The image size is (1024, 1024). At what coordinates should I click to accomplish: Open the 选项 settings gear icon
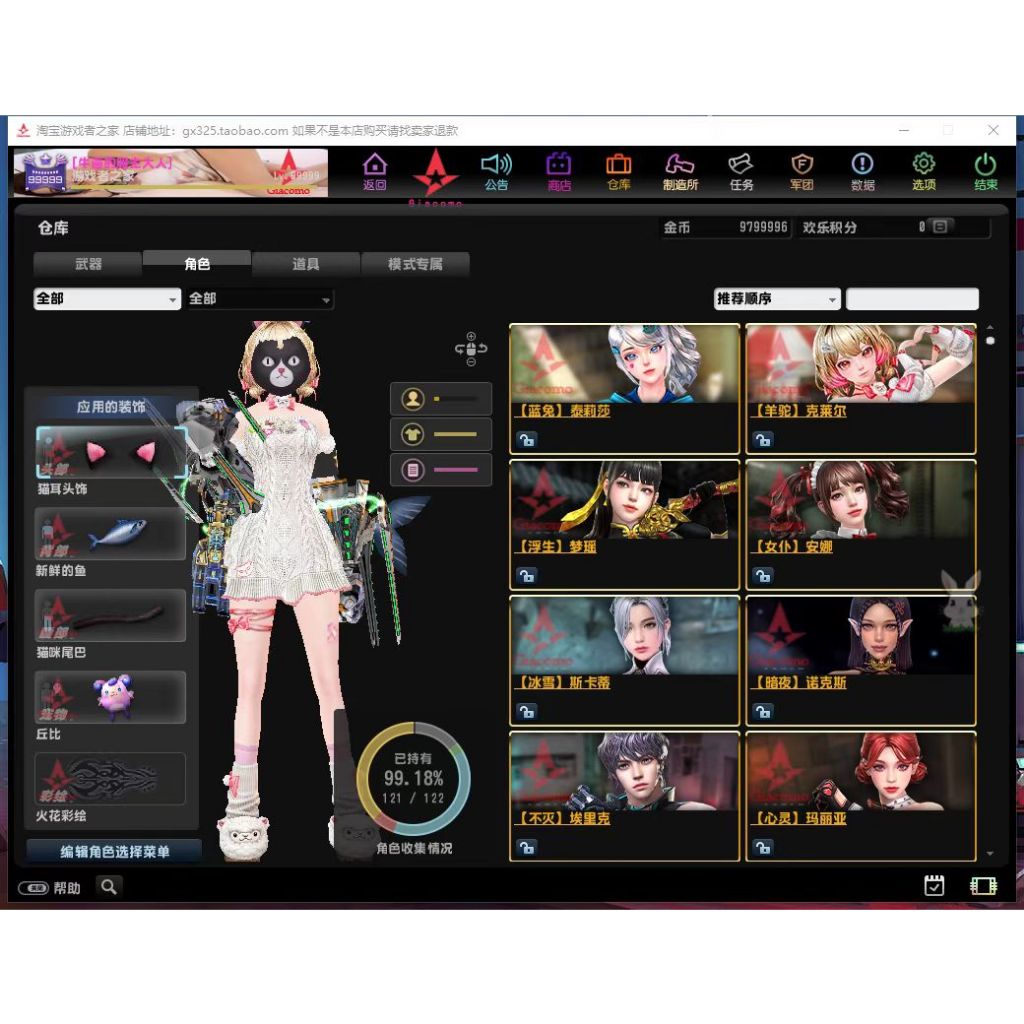924,170
